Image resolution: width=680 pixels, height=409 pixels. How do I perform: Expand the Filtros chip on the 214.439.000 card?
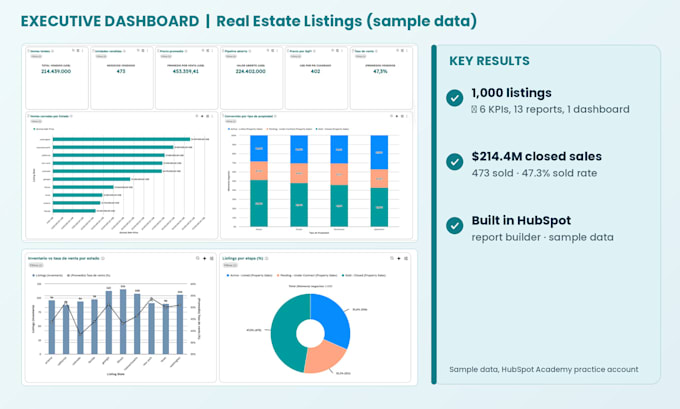pyautogui.click(x=36, y=56)
